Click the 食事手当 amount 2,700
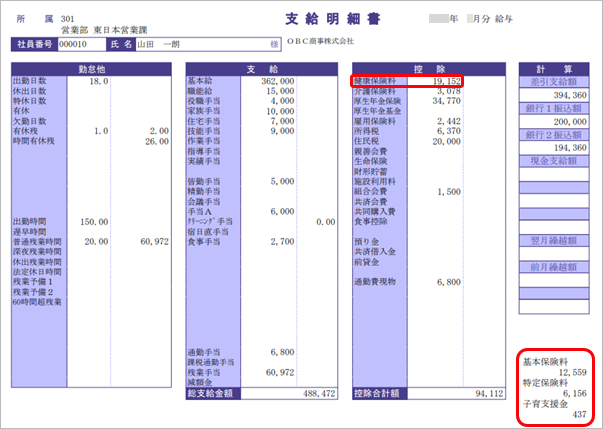 (283, 242)
